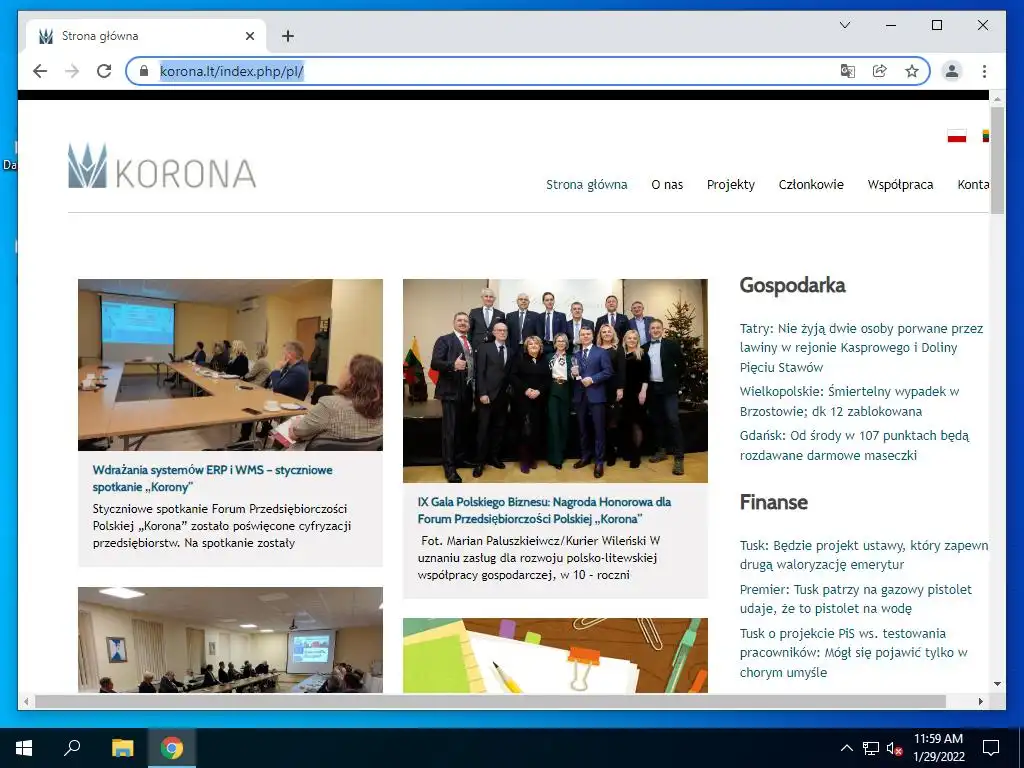This screenshot has height=768, width=1024.
Task: Click the browser forward arrow
Action: [72, 71]
